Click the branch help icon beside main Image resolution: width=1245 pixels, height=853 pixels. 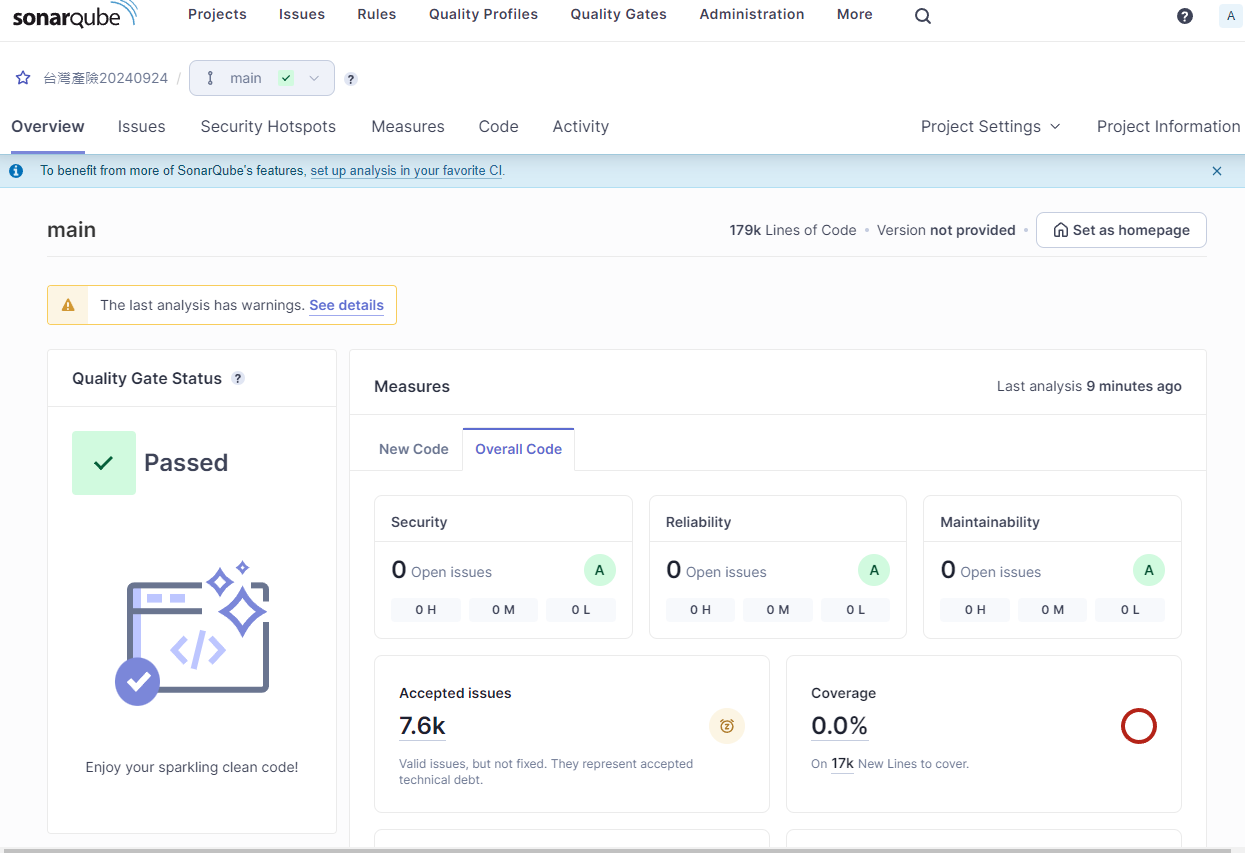(351, 79)
